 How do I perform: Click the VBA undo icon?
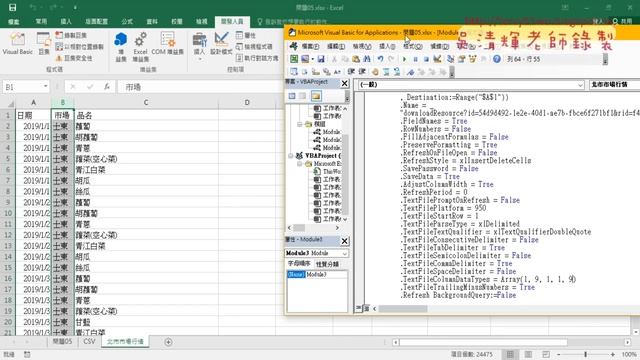pos(380,59)
